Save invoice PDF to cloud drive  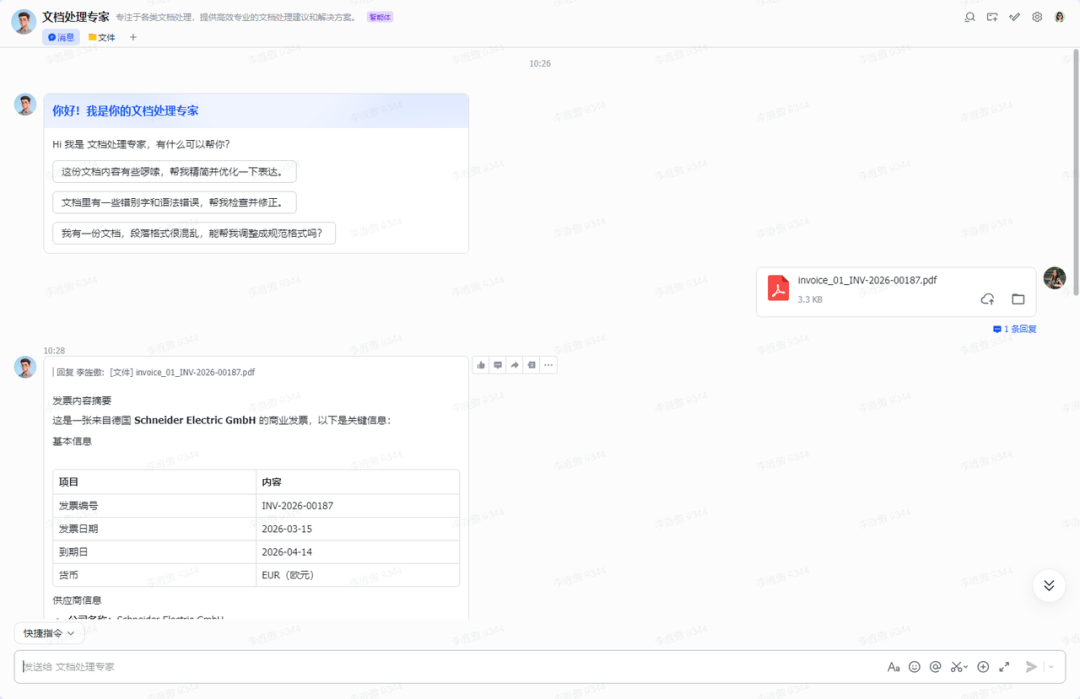pyautogui.click(x=988, y=299)
